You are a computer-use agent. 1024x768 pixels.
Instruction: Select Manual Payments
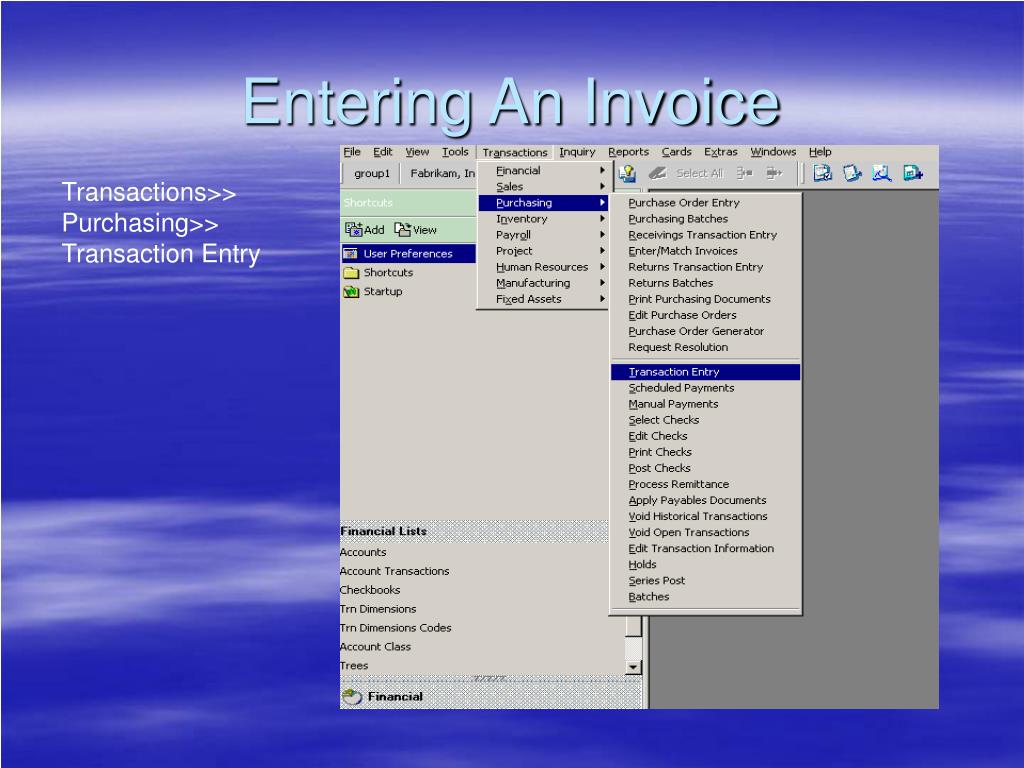tap(705, 404)
